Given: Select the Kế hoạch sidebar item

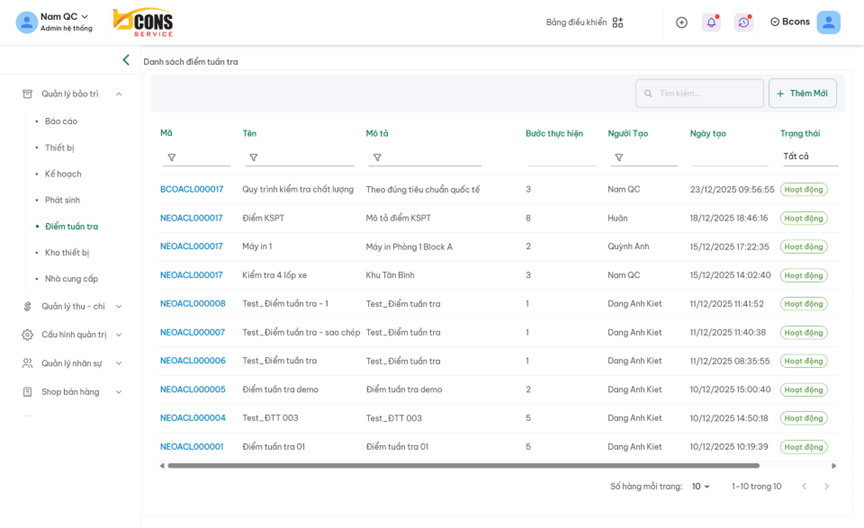Looking at the screenshot, I should [x=63, y=174].
